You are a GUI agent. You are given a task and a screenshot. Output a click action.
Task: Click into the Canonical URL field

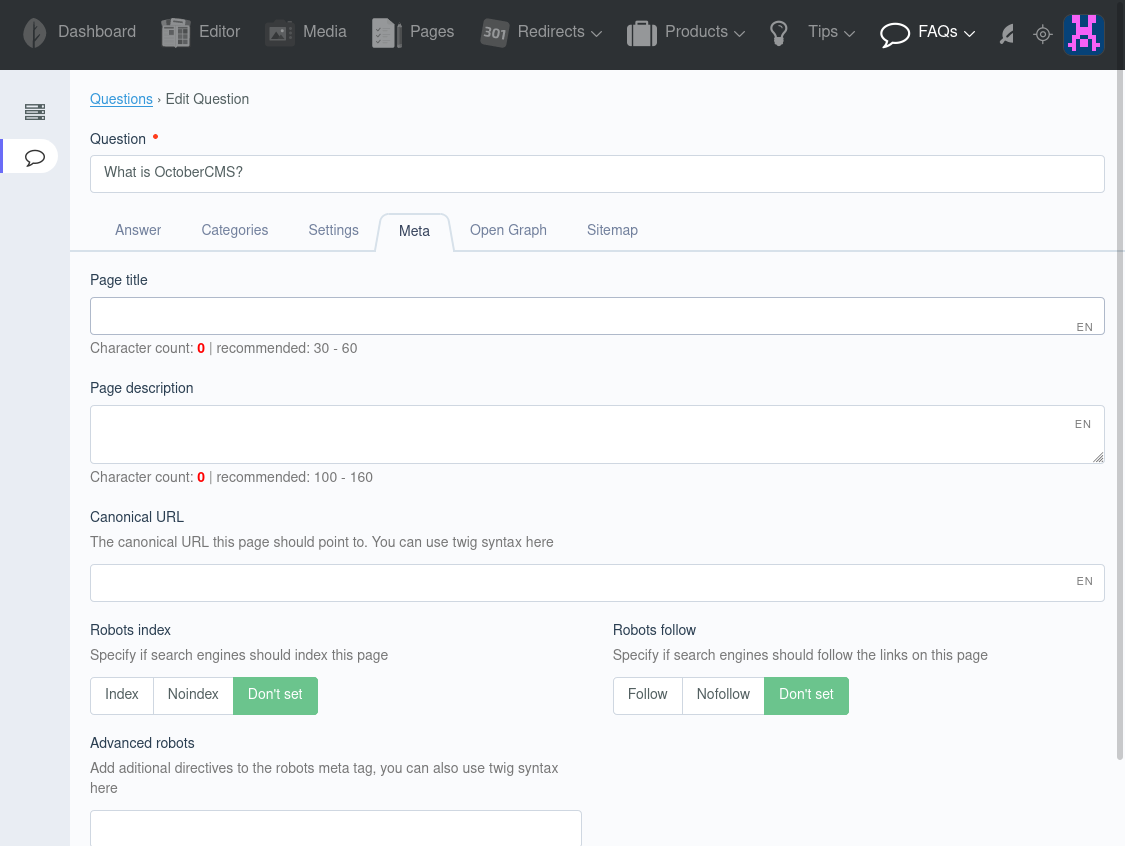[x=597, y=583]
